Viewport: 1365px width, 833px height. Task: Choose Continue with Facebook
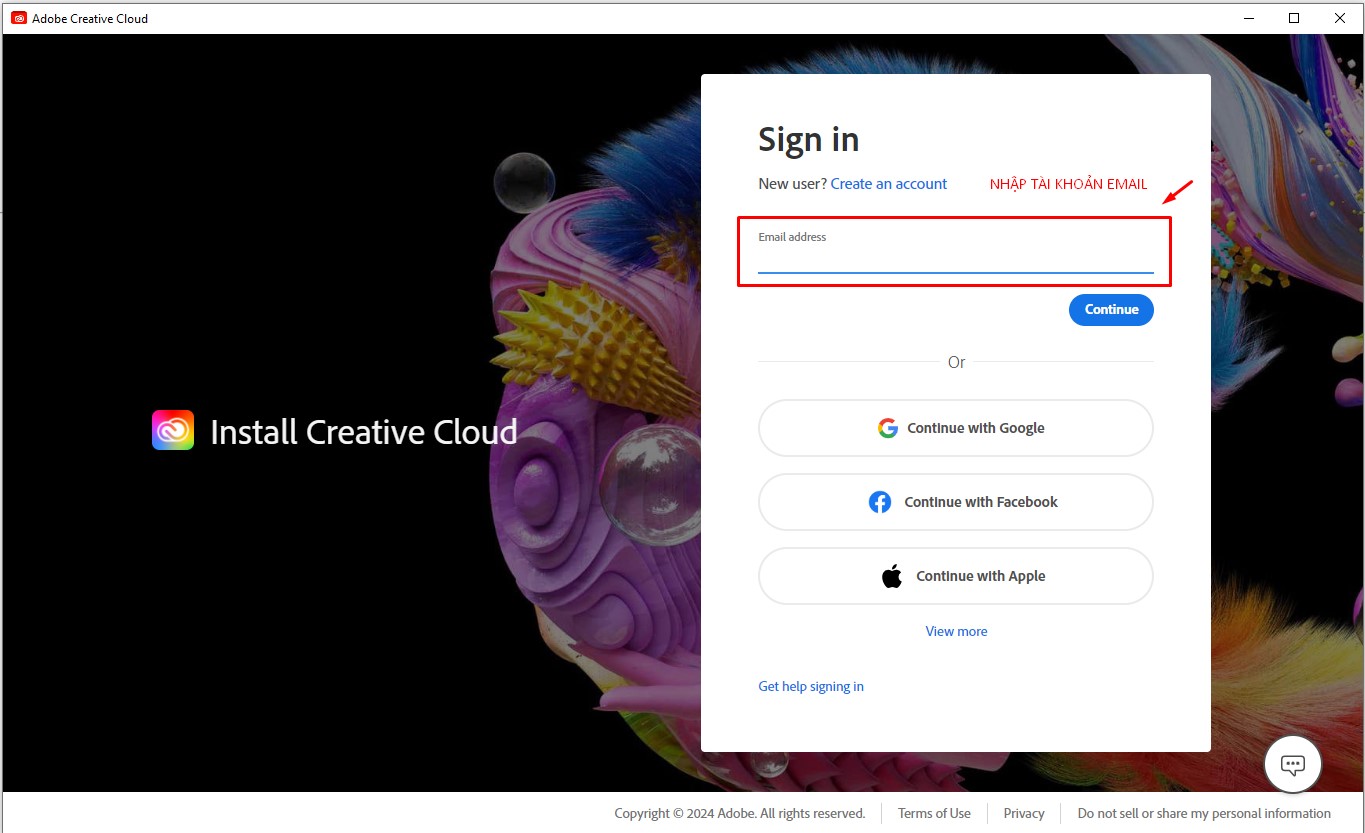955,502
